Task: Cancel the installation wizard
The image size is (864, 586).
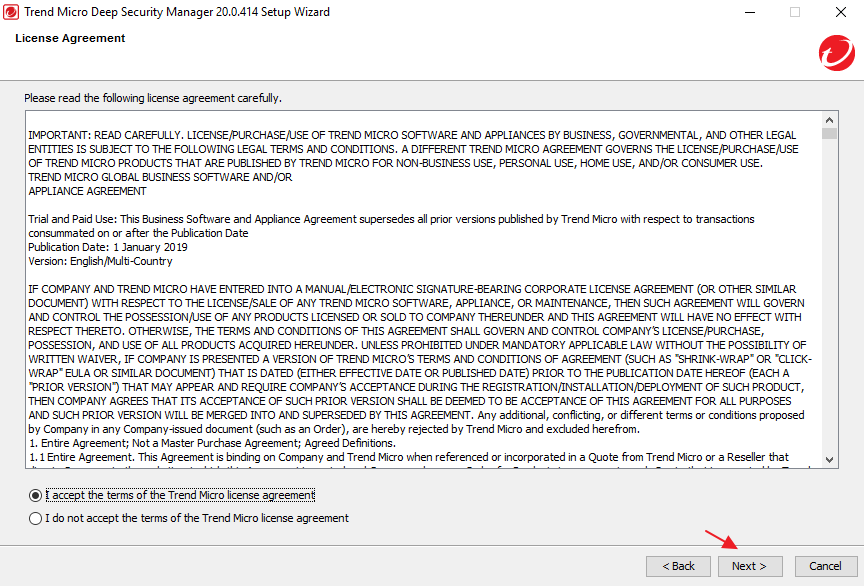Action: coord(825,566)
